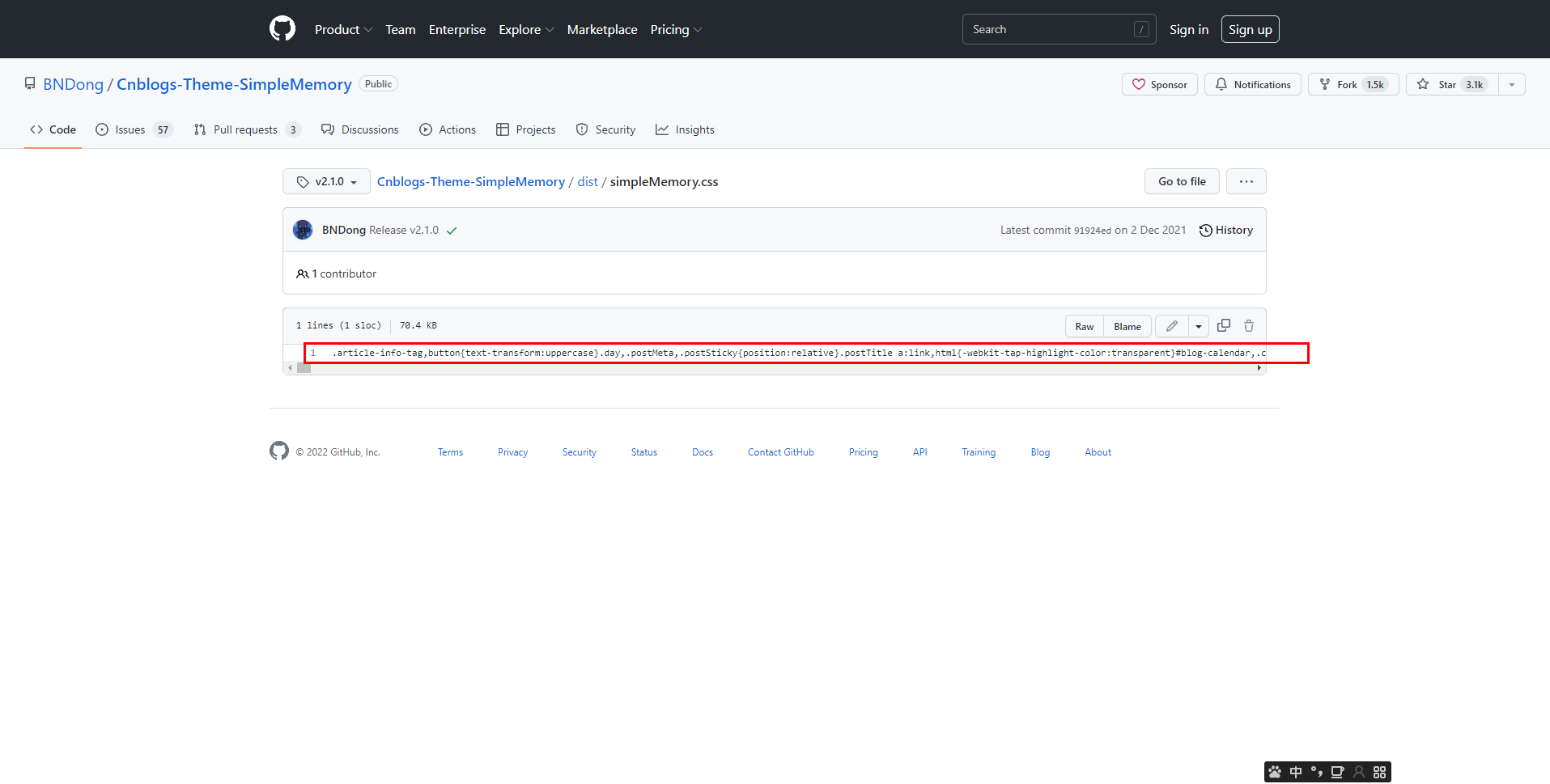1550x784 pixels.
Task: Delete this file with the trash icon
Action: click(x=1249, y=325)
